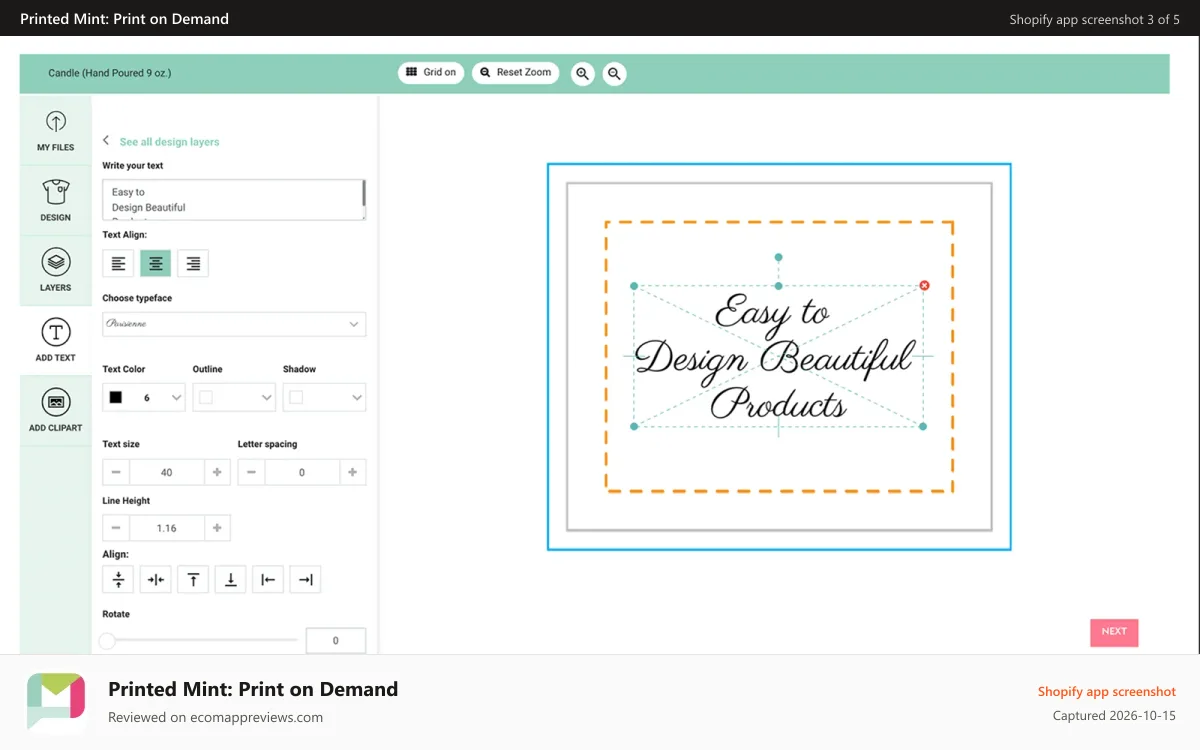
Task: Decrease letter spacing with minus button
Action: 251,472
